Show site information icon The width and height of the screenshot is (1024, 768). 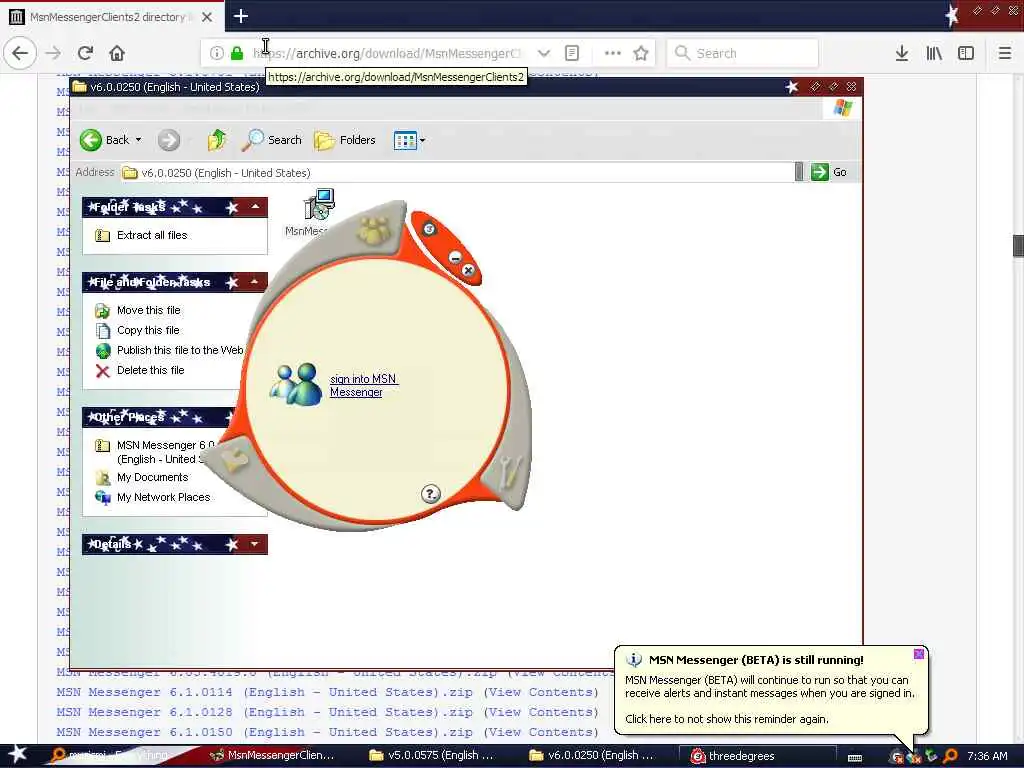217,53
